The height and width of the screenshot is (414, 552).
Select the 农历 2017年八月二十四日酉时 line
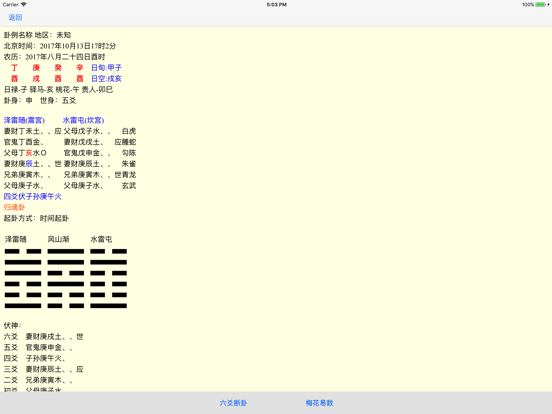55,57
